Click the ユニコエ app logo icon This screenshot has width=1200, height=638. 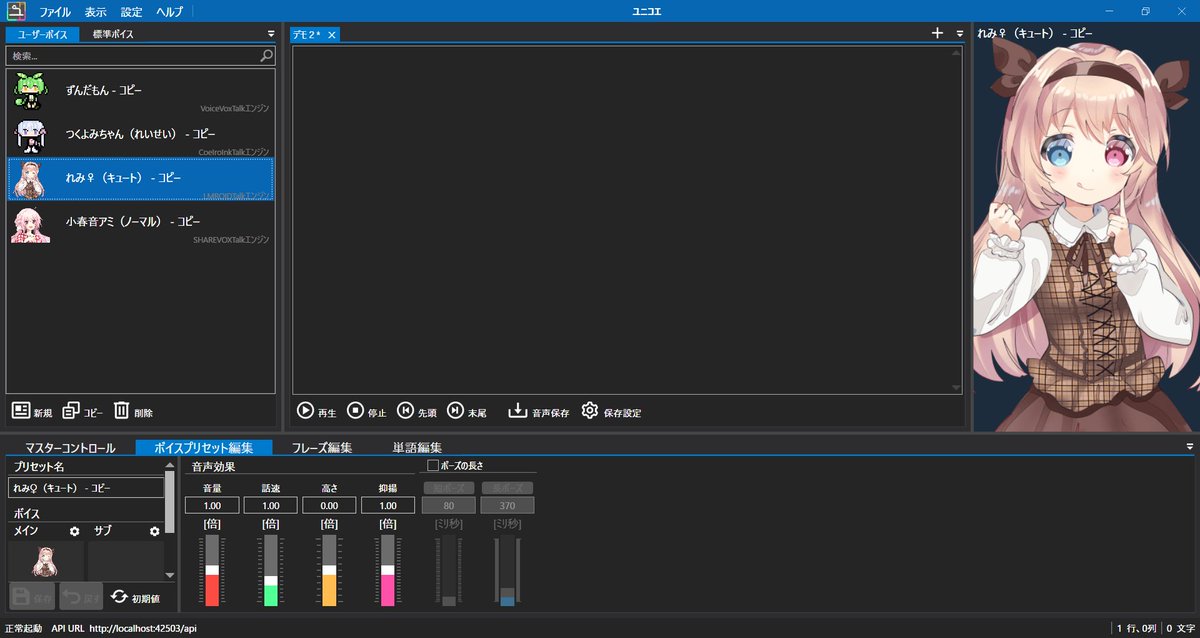click(x=14, y=12)
